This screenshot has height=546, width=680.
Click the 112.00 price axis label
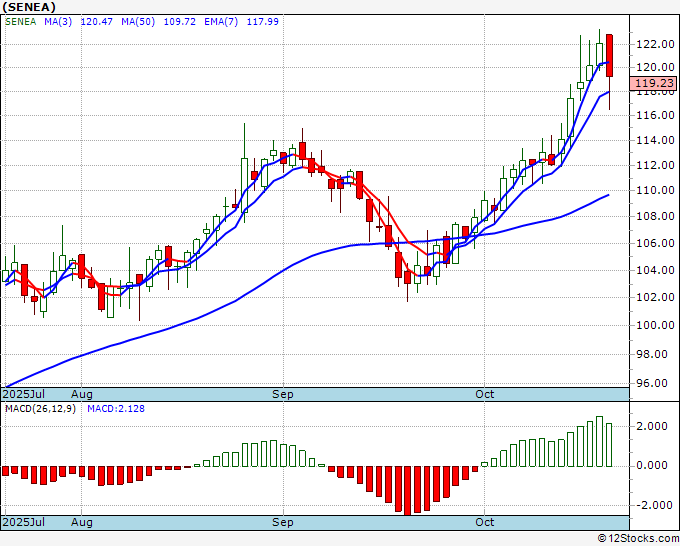point(655,165)
